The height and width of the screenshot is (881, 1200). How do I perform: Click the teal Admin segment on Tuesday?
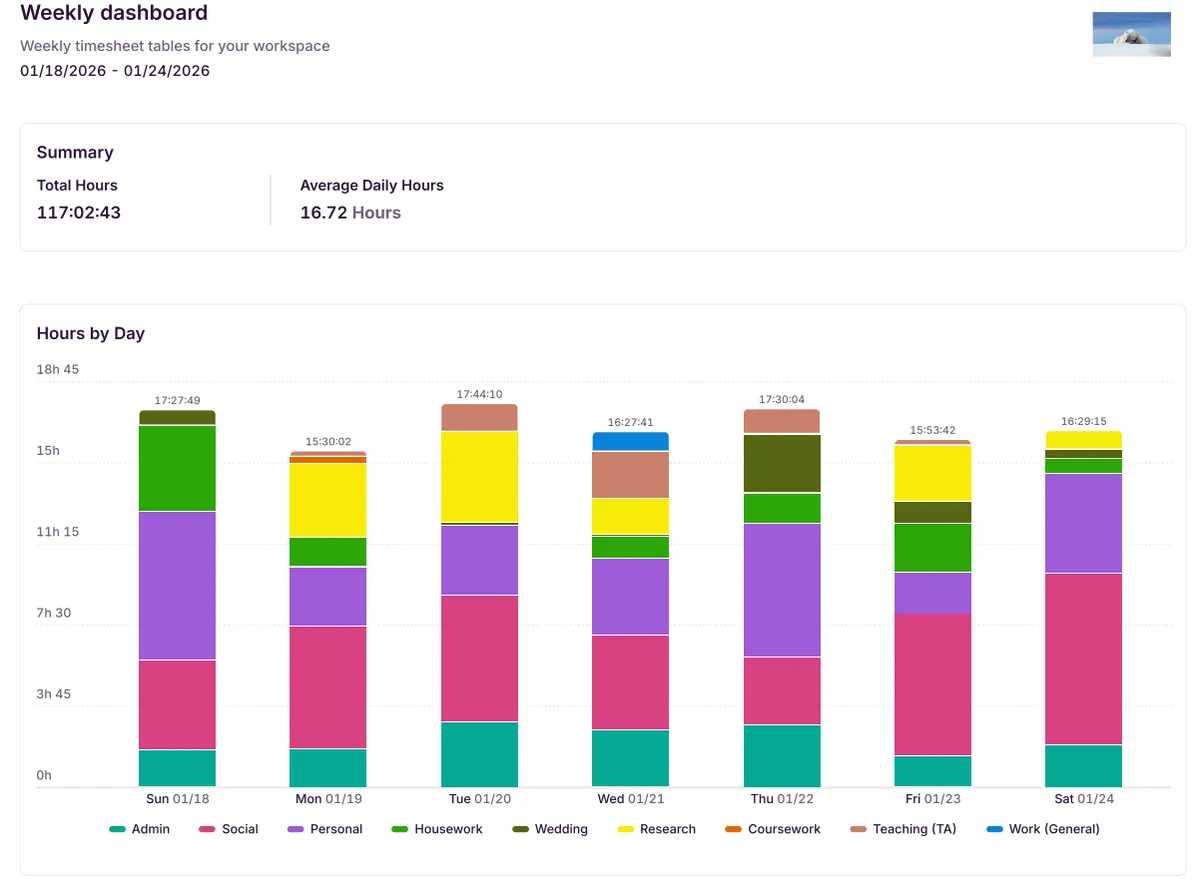tap(480, 755)
